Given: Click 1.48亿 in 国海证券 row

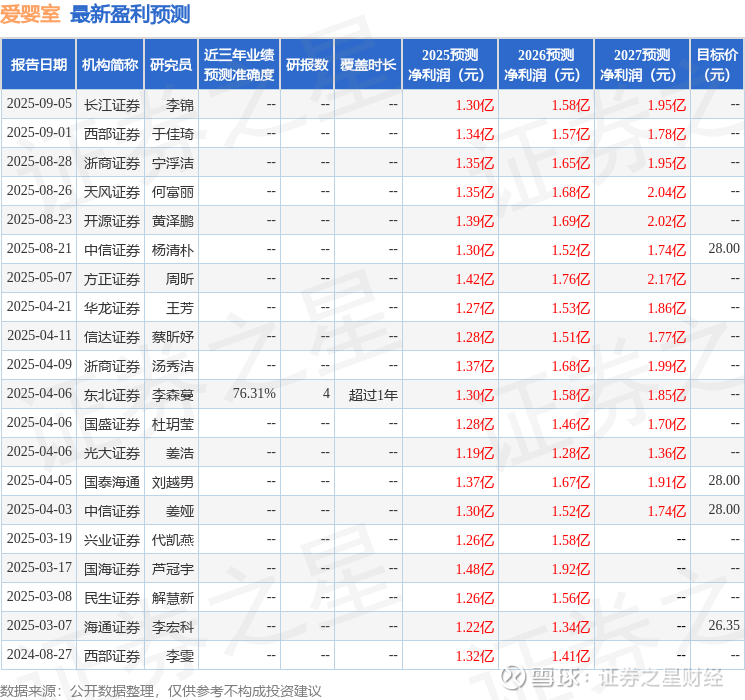Looking at the screenshot, I should 475,569.
